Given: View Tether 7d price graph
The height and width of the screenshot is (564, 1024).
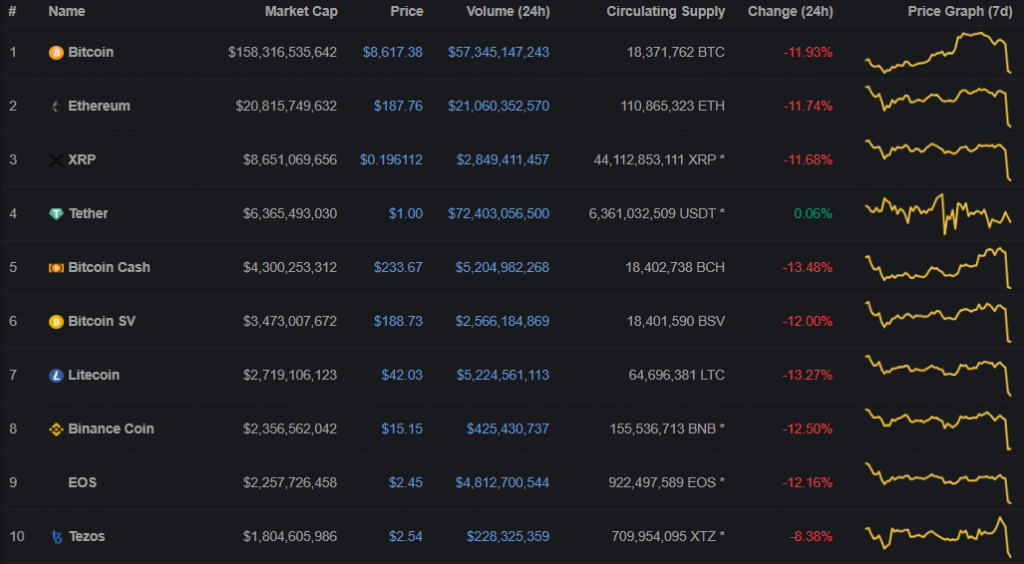Looking at the screenshot, I should tap(937, 214).
